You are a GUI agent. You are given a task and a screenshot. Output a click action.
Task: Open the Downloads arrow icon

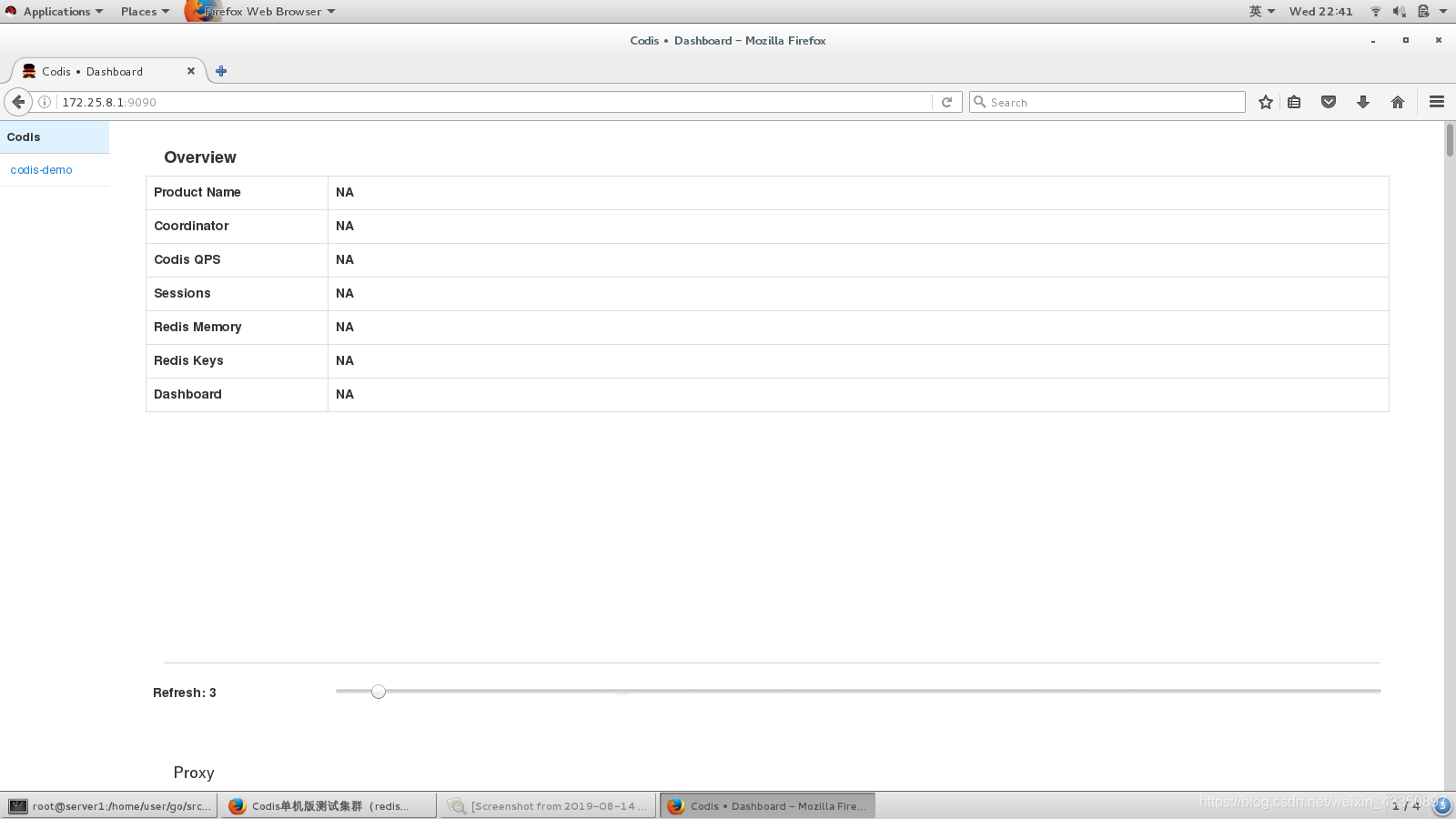pyautogui.click(x=1363, y=102)
